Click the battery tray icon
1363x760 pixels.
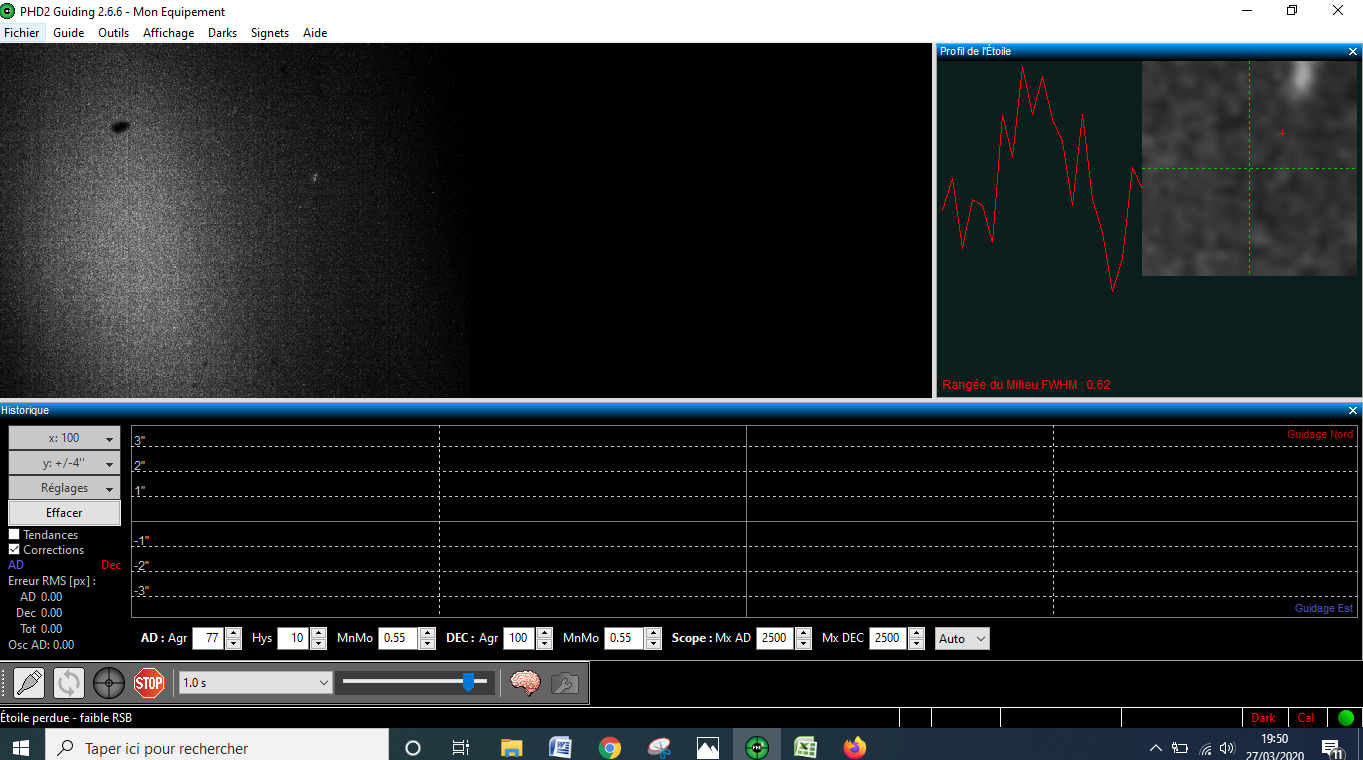1180,747
